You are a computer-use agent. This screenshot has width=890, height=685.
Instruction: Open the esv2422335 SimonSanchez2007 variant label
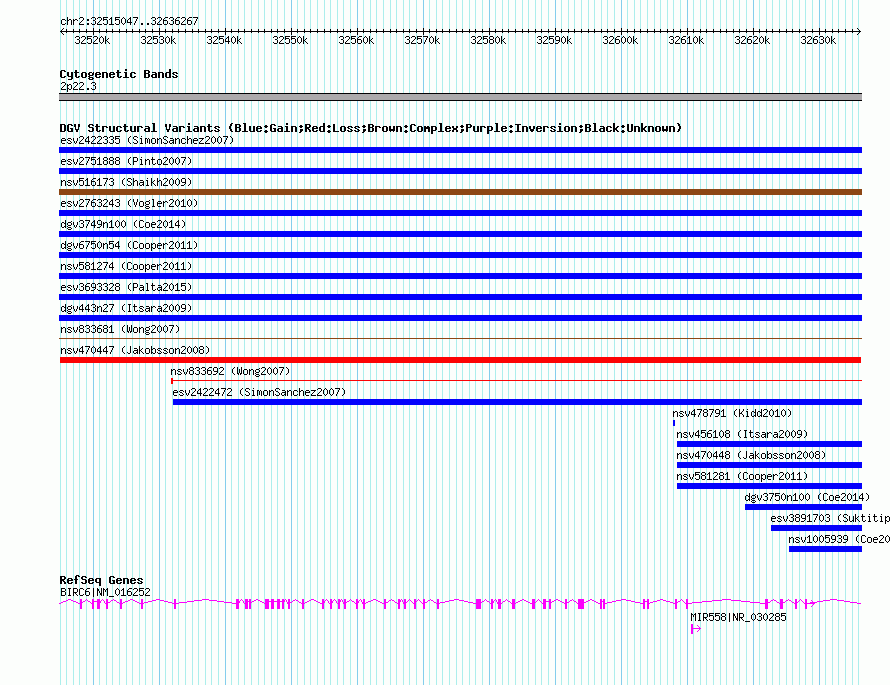[x=146, y=140]
